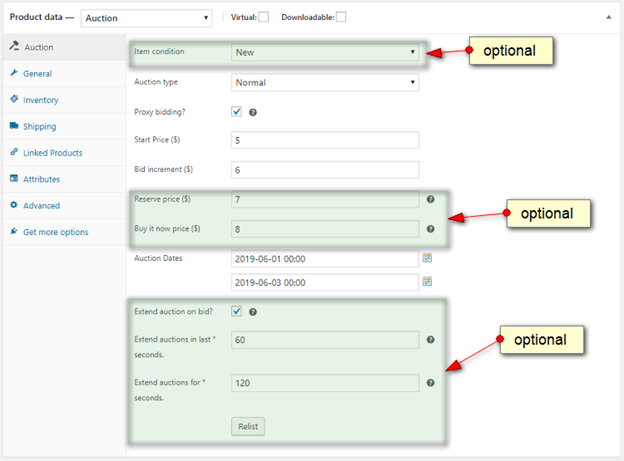Click help icon for Extend auctions for seconds
Viewport: 624px width, 461px height.
(x=430, y=382)
